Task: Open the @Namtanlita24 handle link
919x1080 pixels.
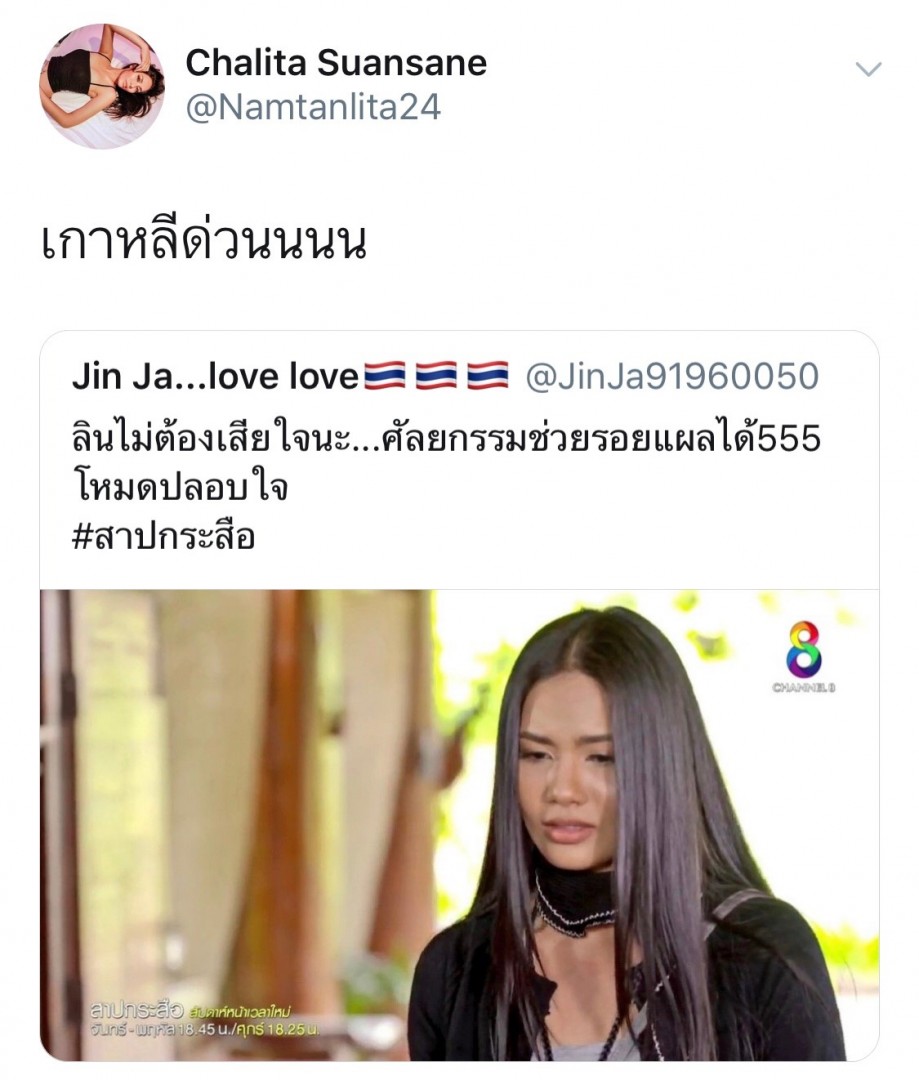Action: 313,107
